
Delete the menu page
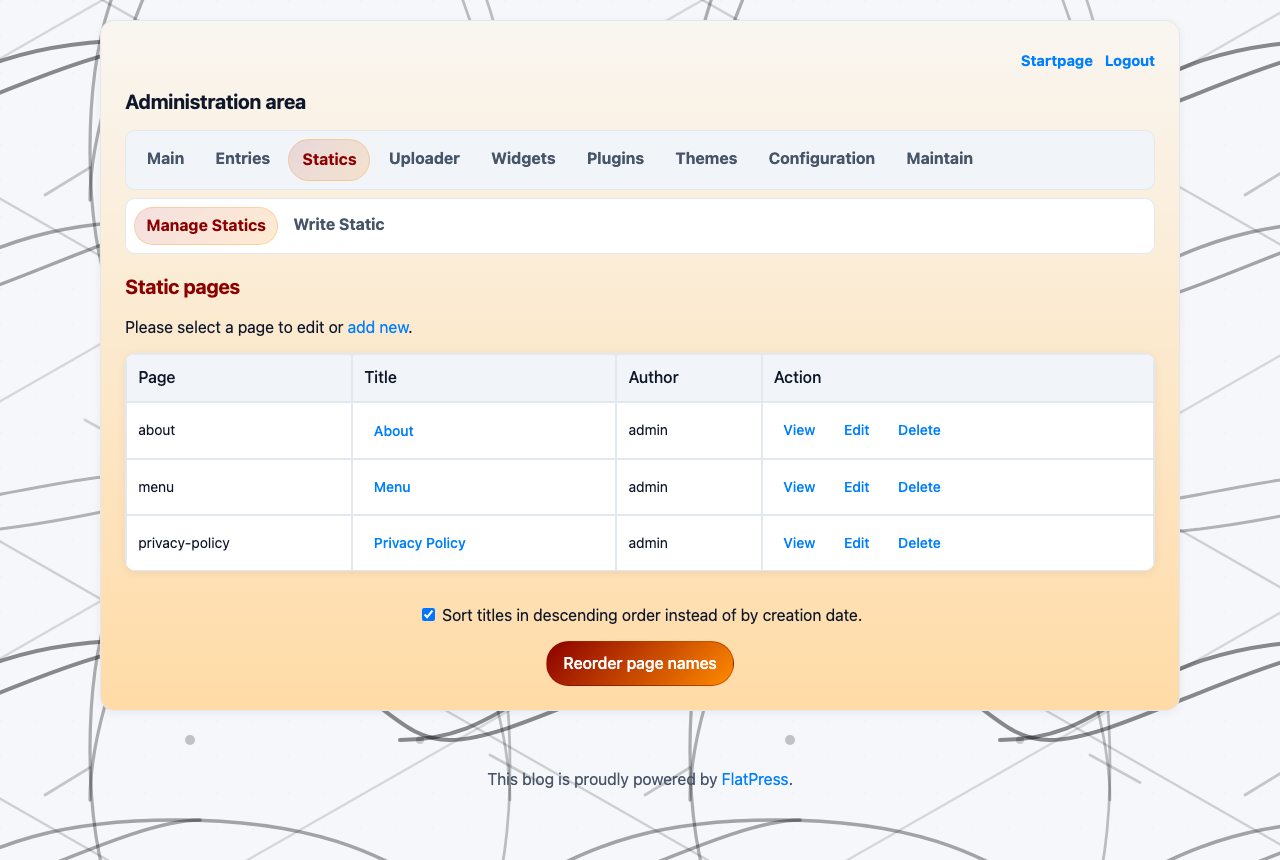tap(919, 487)
